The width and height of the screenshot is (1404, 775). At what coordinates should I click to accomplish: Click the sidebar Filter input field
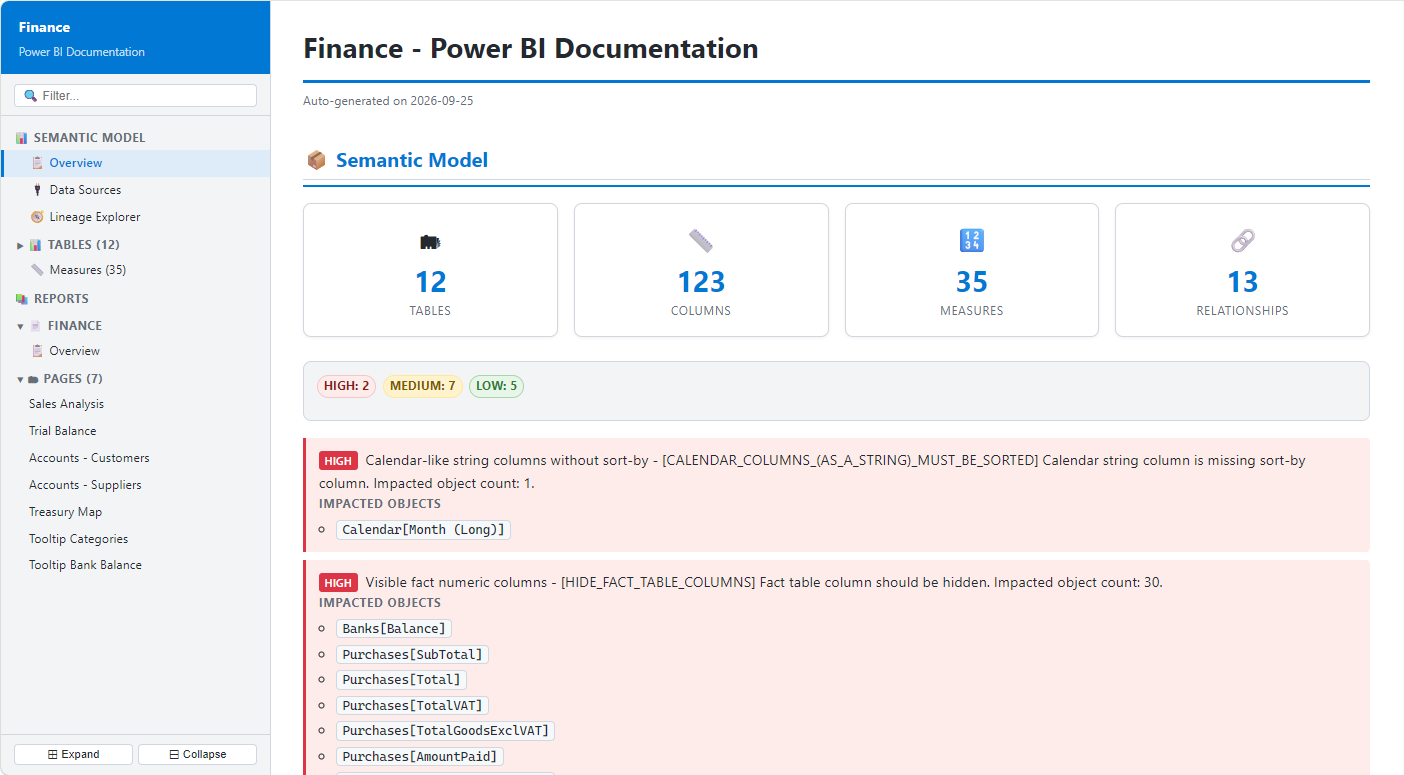coord(135,95)
